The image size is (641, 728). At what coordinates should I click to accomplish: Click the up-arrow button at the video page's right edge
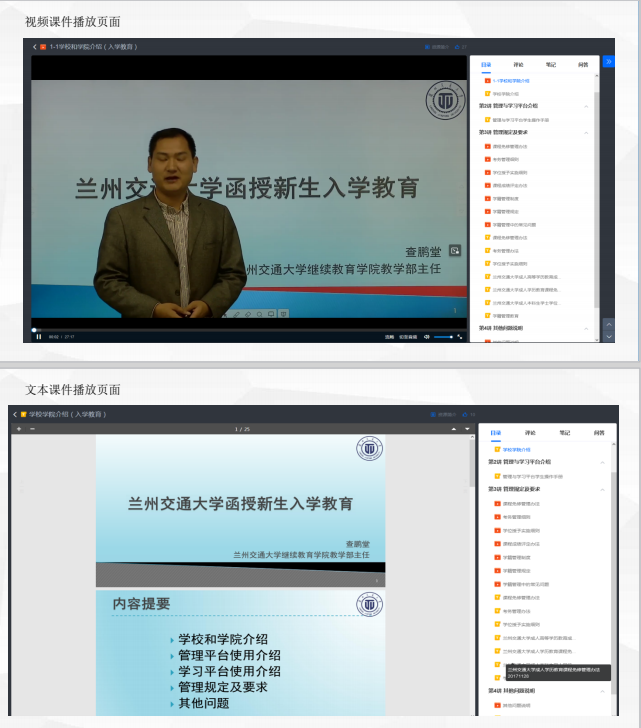[x=609, y=324]
